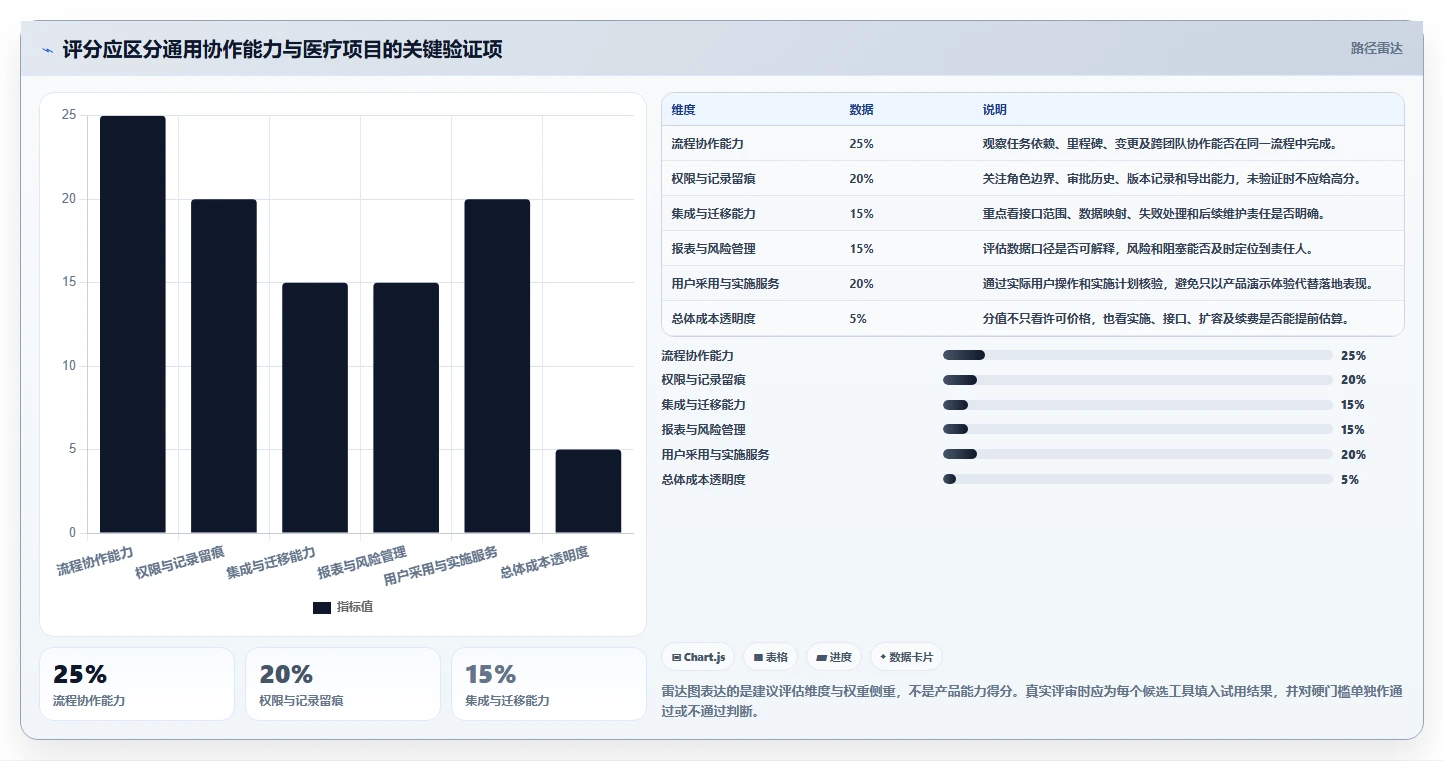Click the description starting 重点看接口范围

coord(1153,214)
